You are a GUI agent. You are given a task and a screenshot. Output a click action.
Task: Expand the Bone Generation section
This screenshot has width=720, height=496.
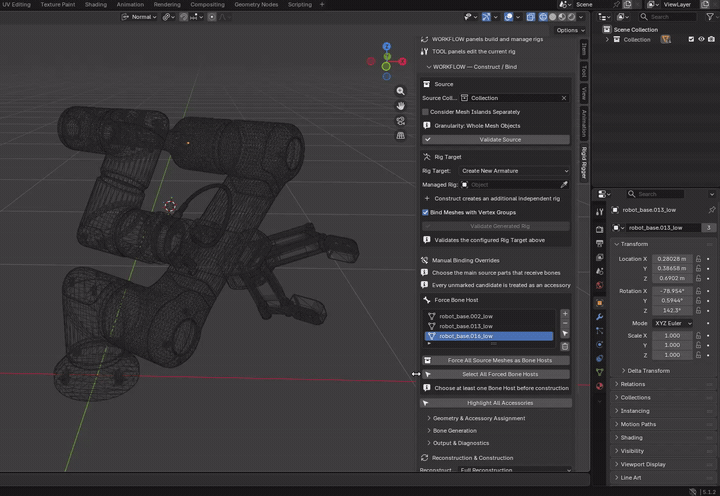tap(453, 431)
